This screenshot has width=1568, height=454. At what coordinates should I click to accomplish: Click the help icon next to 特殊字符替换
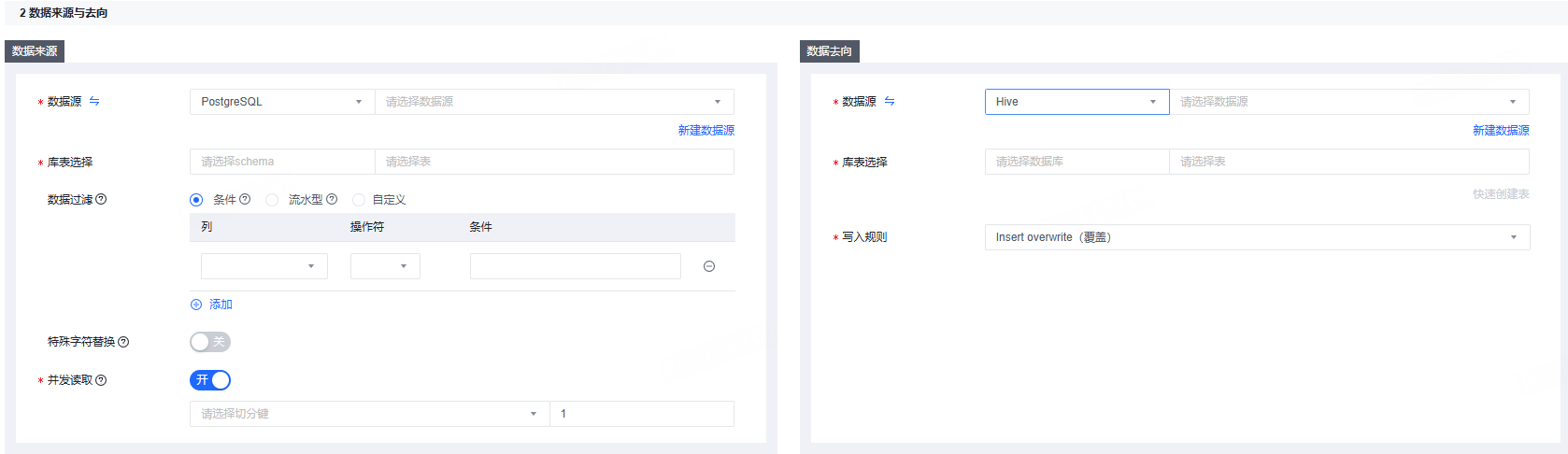click(123, 342)
